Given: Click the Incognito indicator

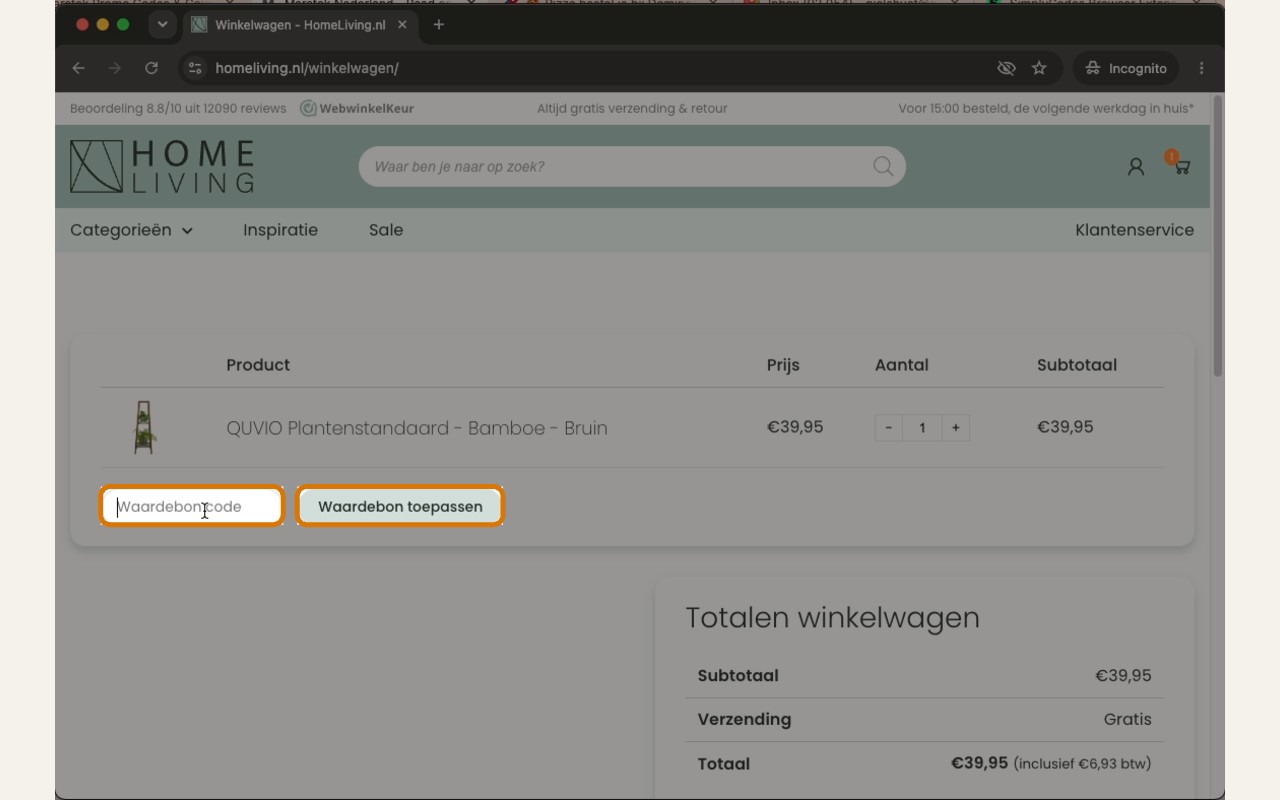Looking at the screenshot, I should coord(1126,68).
